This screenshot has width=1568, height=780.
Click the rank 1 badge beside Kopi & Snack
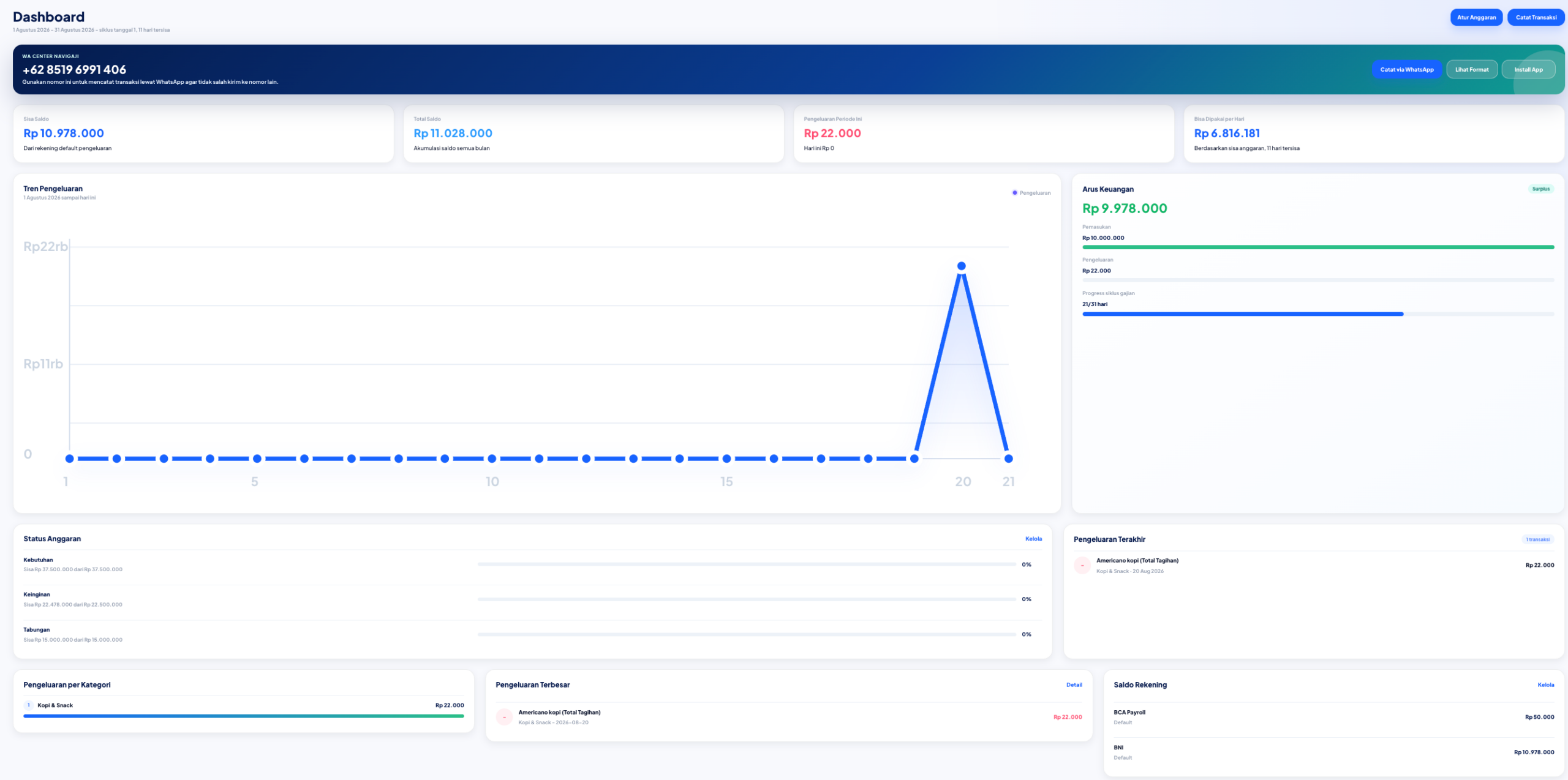[28, 705]
